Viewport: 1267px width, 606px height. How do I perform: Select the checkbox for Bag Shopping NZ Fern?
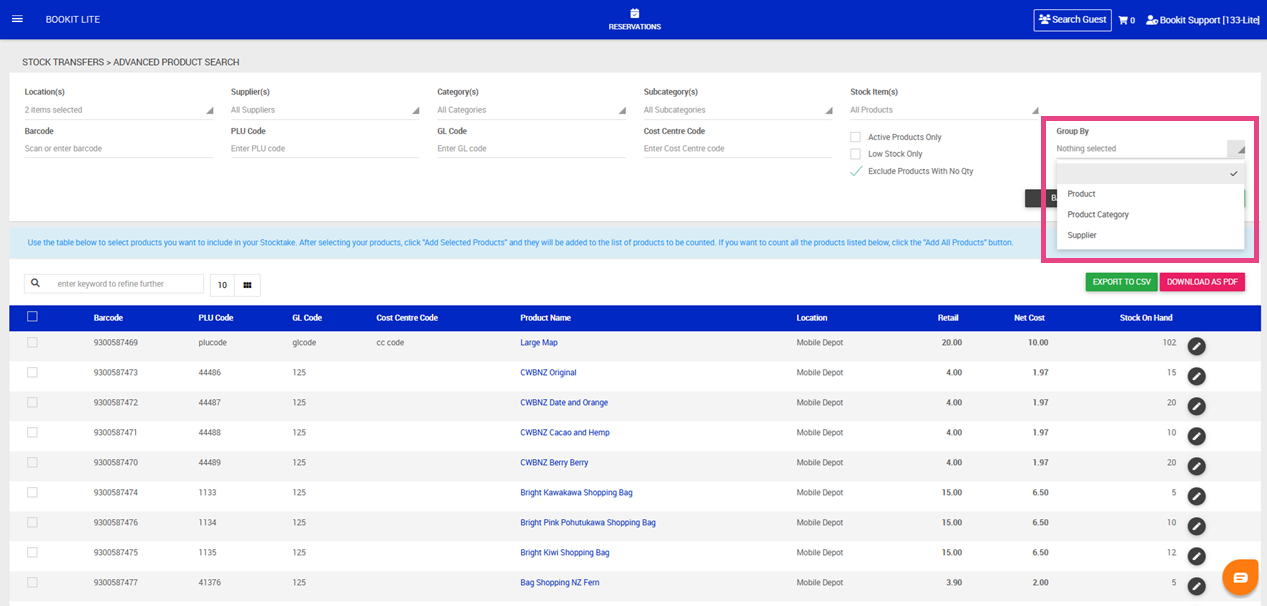tap(32, 582)
